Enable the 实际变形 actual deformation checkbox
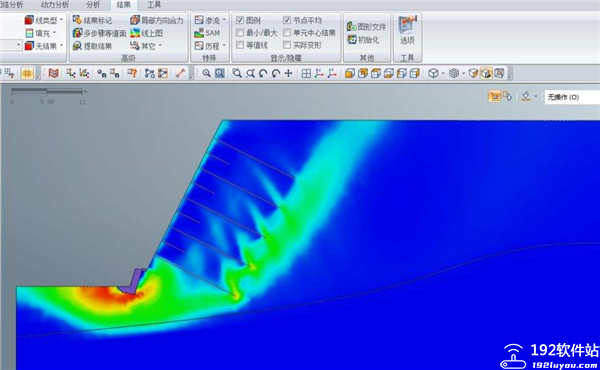This screenshot has height=370, width=600. (287, 45)
